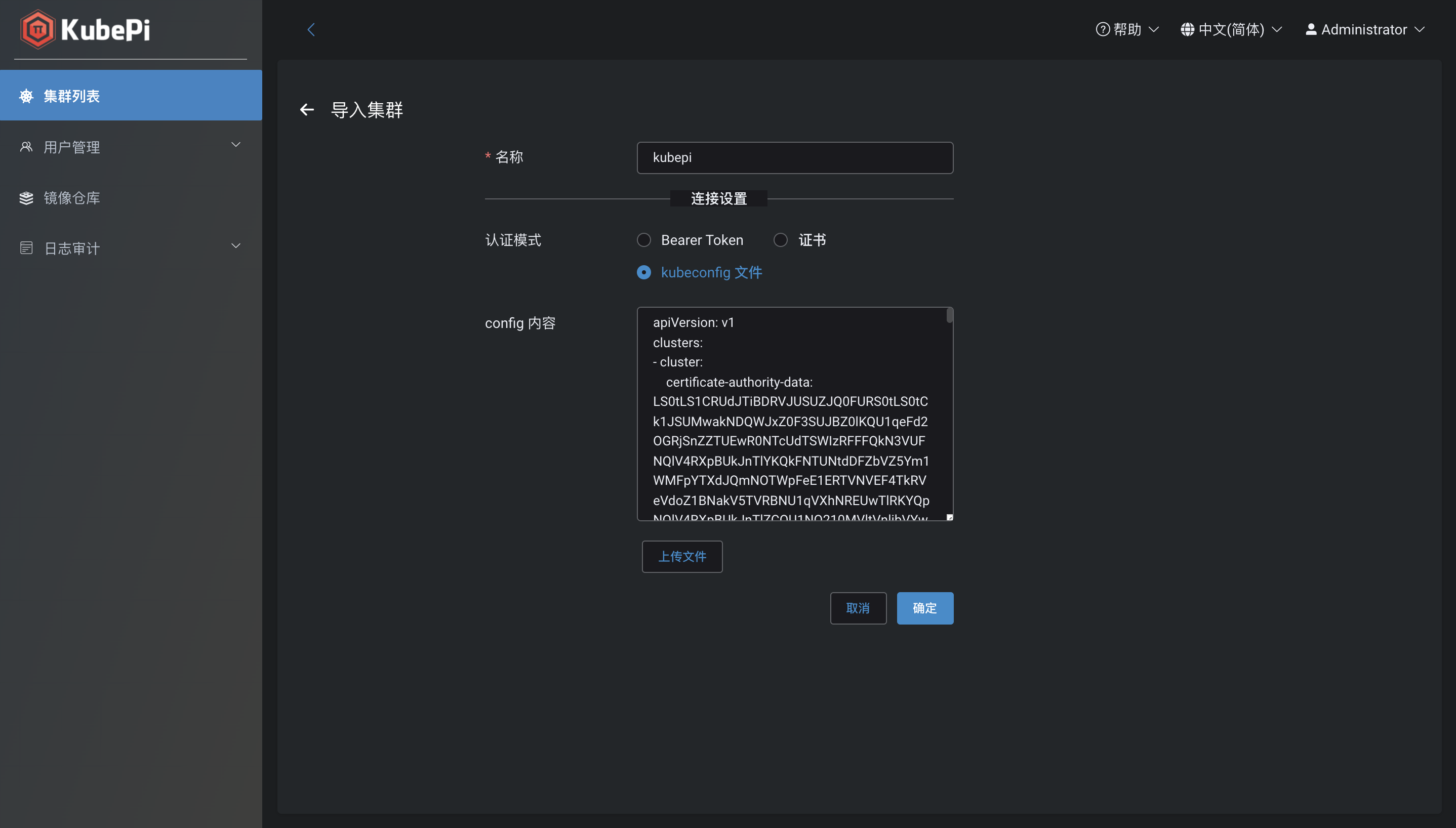The height and width of the screenshot is (828, 1456).
Task: Select the kubeconfig 文件 option
Action: (x=643, y=272)
